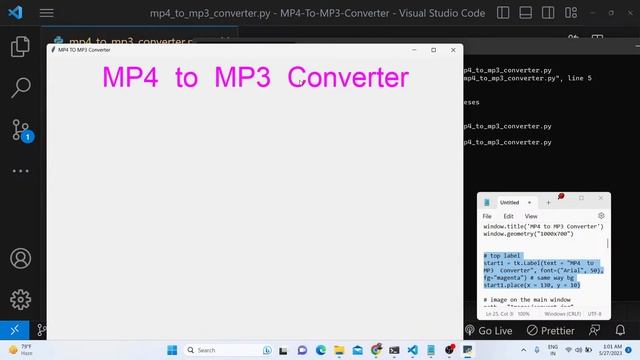Click UTF-8 encoding in Notepad status bar

click(595, 314)
